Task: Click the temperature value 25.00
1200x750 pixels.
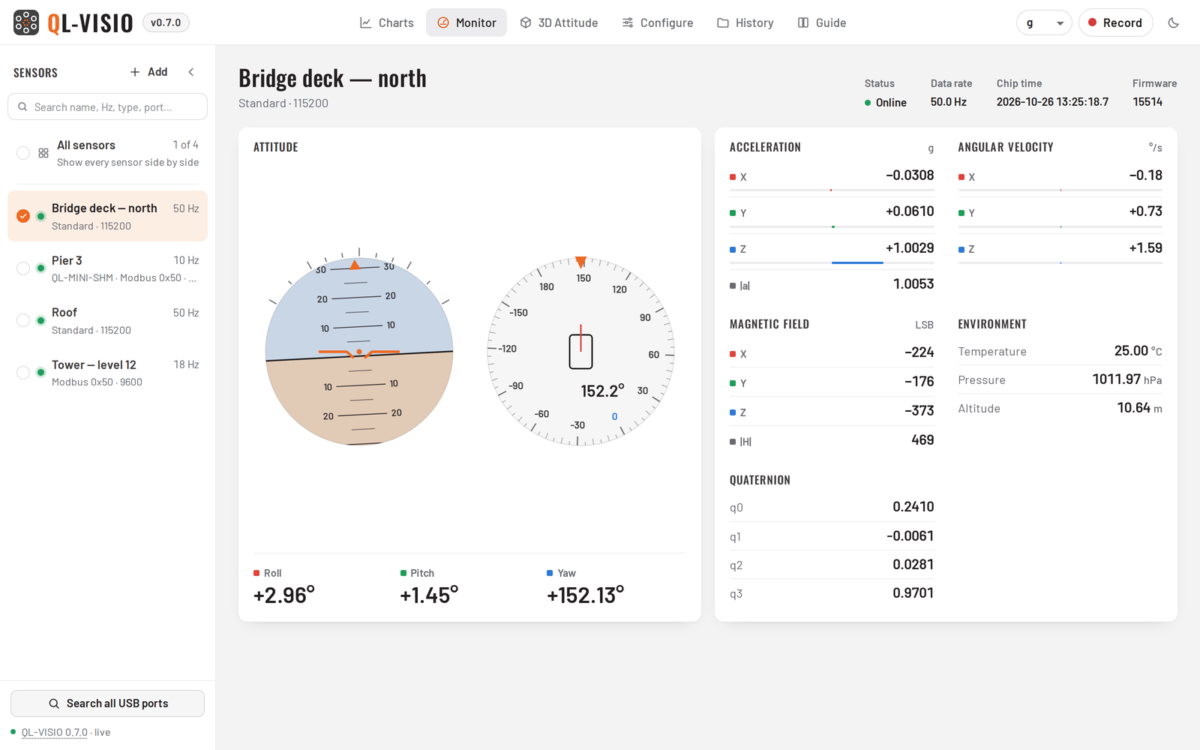Action: [x=1131, y=351]
